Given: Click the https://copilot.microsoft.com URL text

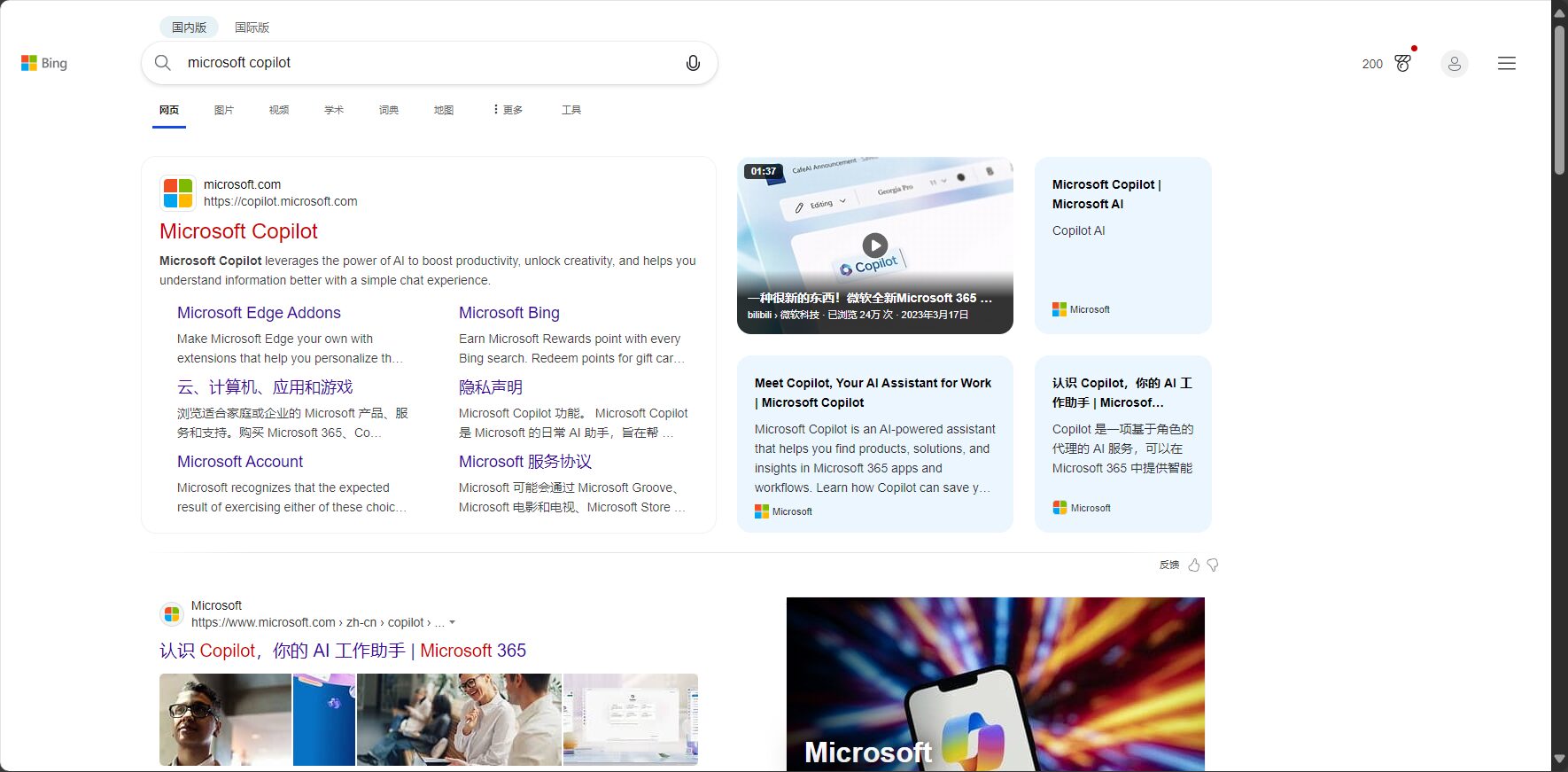Looking at the screenshot, I should [281, 201].
